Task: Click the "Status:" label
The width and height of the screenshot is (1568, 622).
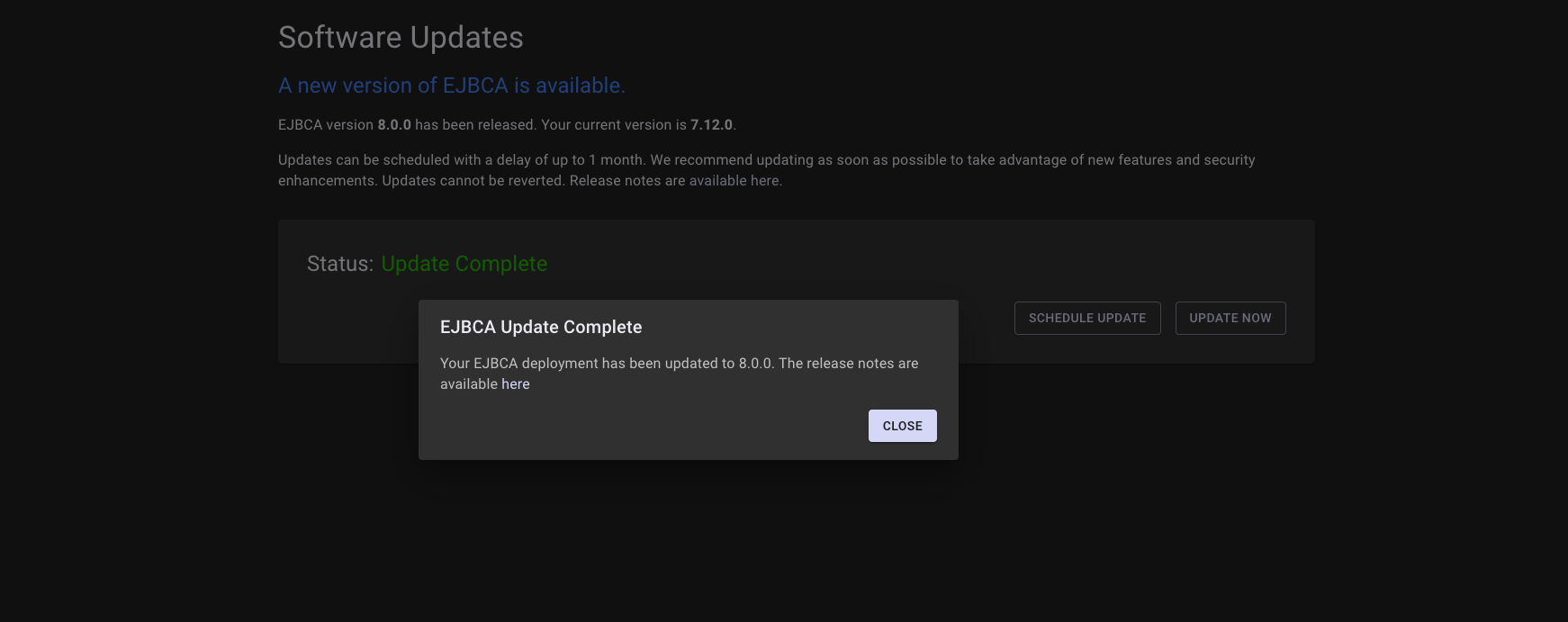Action: pyautogui.click(x=339, y=264)
